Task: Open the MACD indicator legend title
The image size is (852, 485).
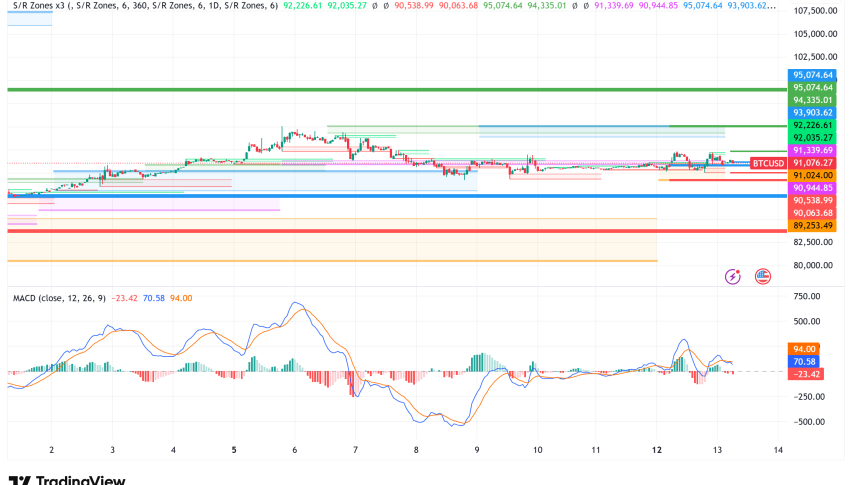Action: pyautogui.click(x=28, y=298)
